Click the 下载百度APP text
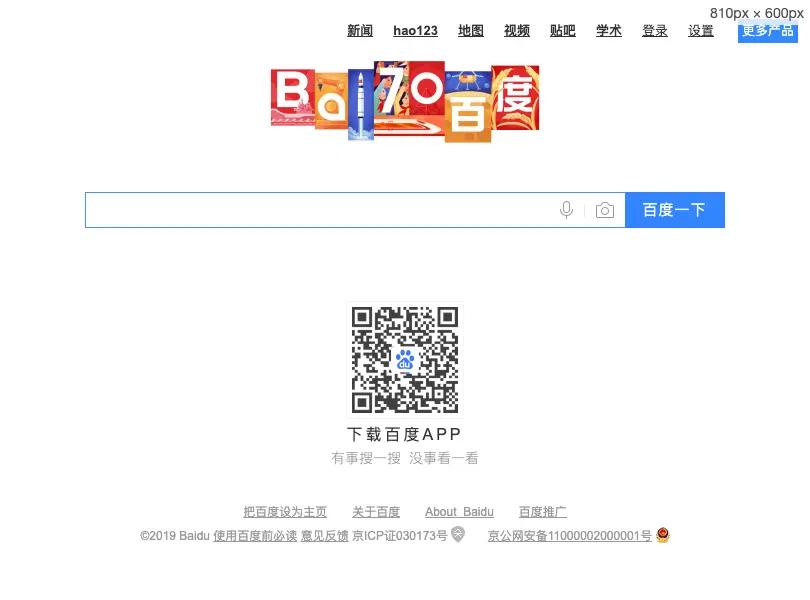The image size is (810, 600). pos(404,435)
